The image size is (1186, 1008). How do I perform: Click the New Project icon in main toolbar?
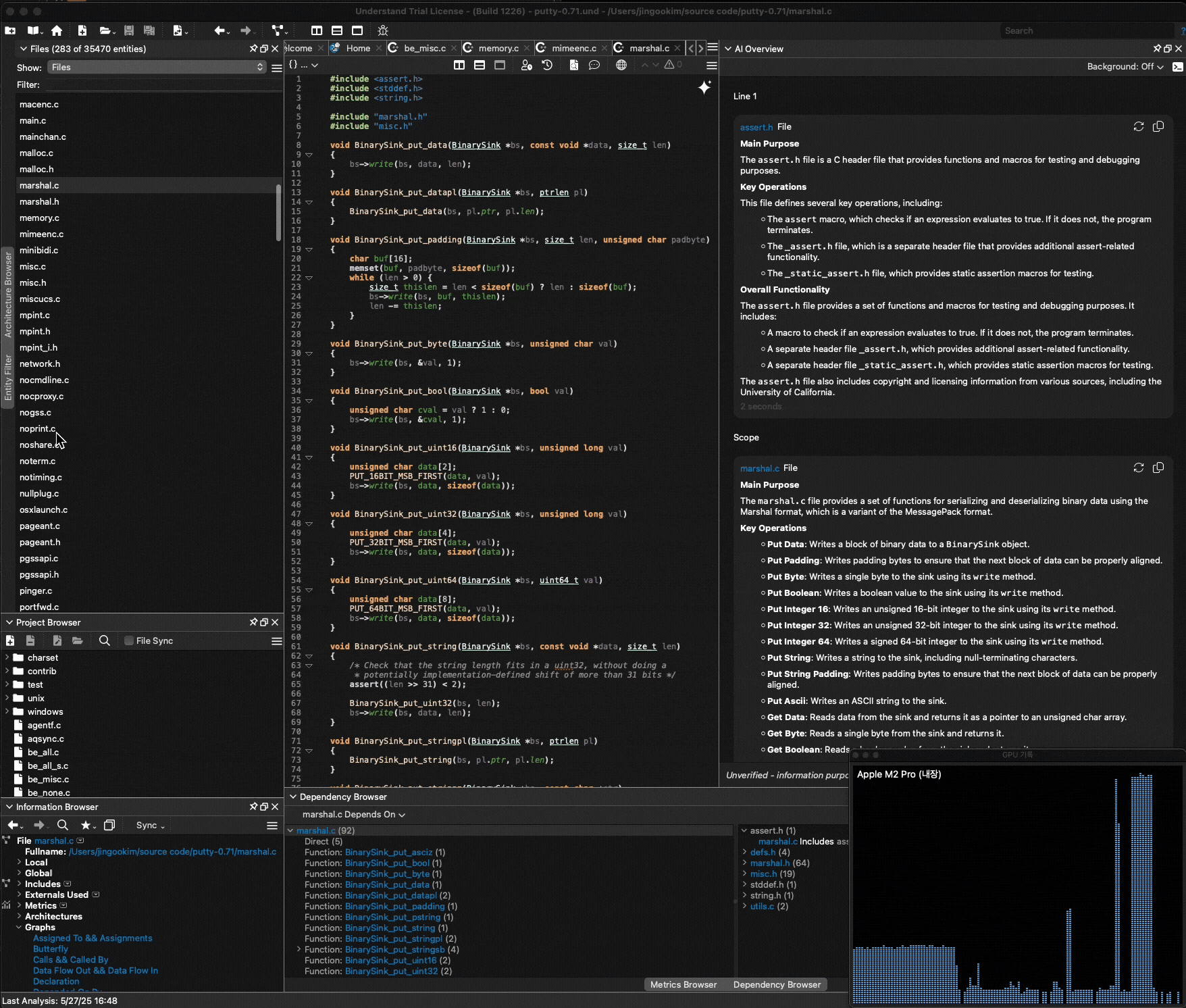pyautogui.click(x=10, y=30)
